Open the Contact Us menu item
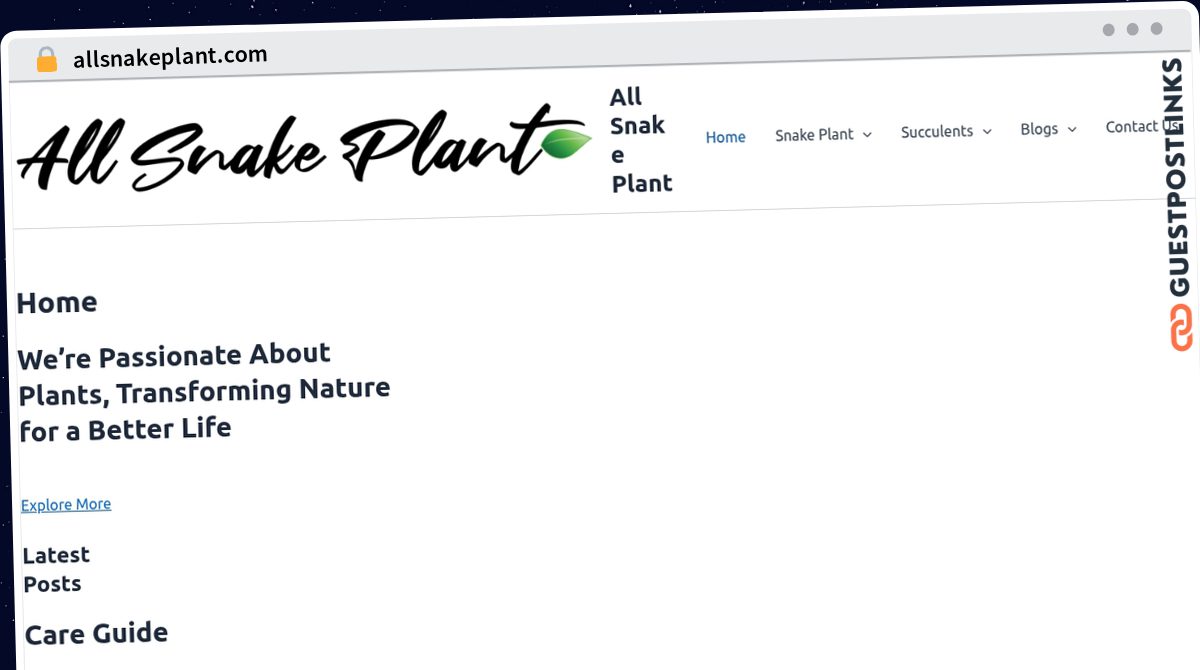Viewport: 1200px width, 670px height. coord(1142,126)
